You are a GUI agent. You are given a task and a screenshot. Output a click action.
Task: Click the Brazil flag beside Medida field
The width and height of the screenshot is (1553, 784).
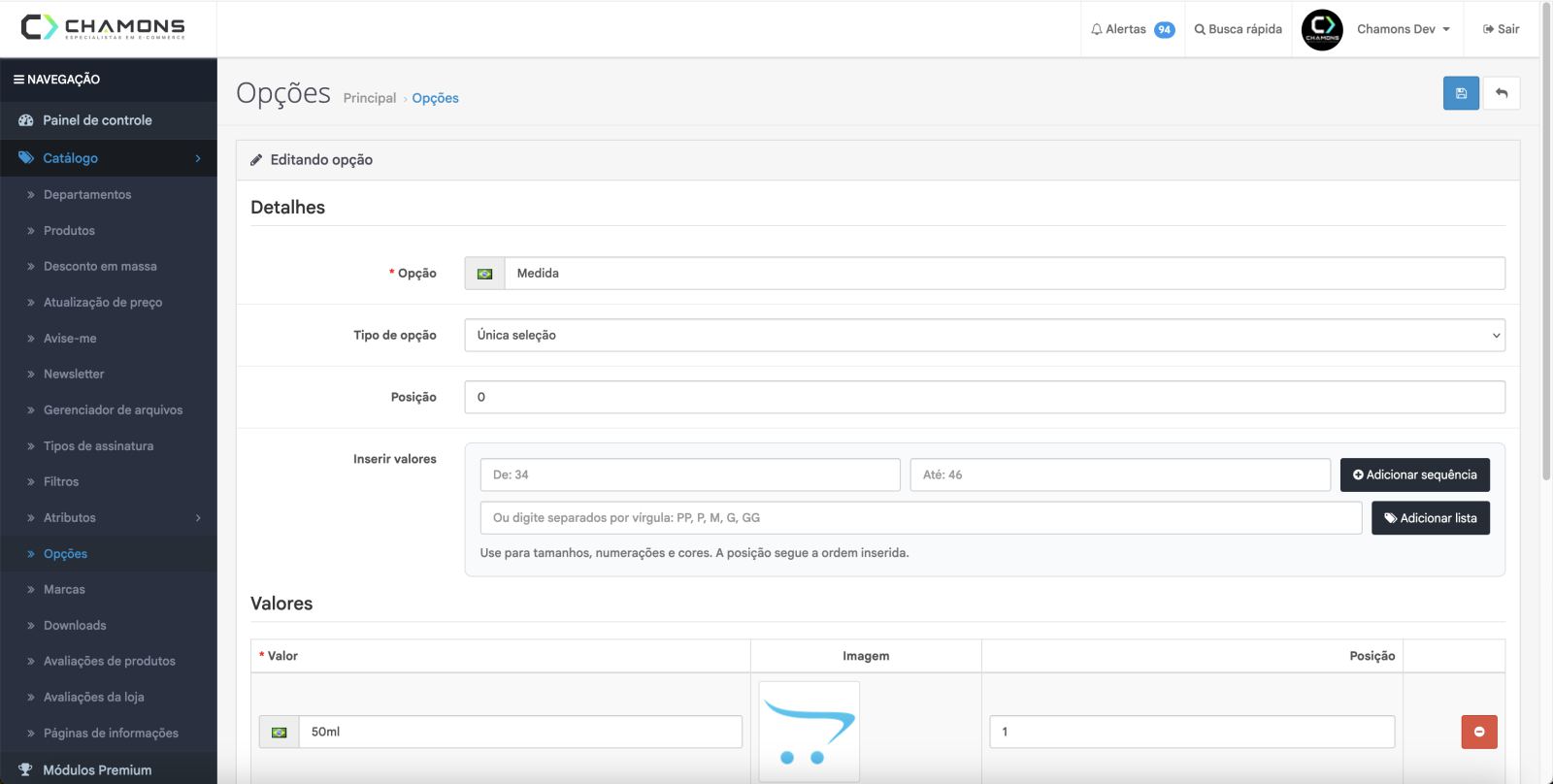485,274
